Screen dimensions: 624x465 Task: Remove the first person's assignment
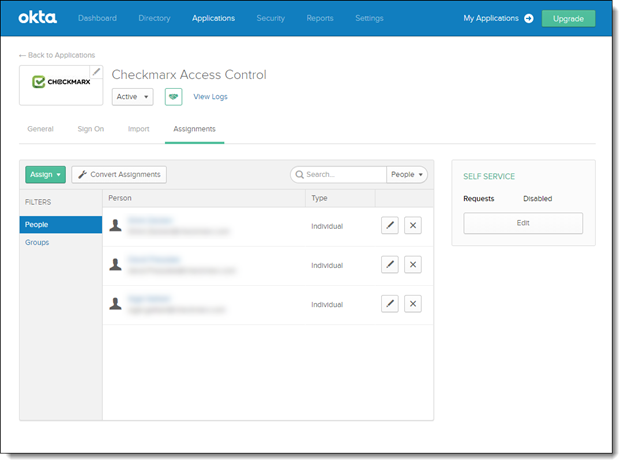413,225
